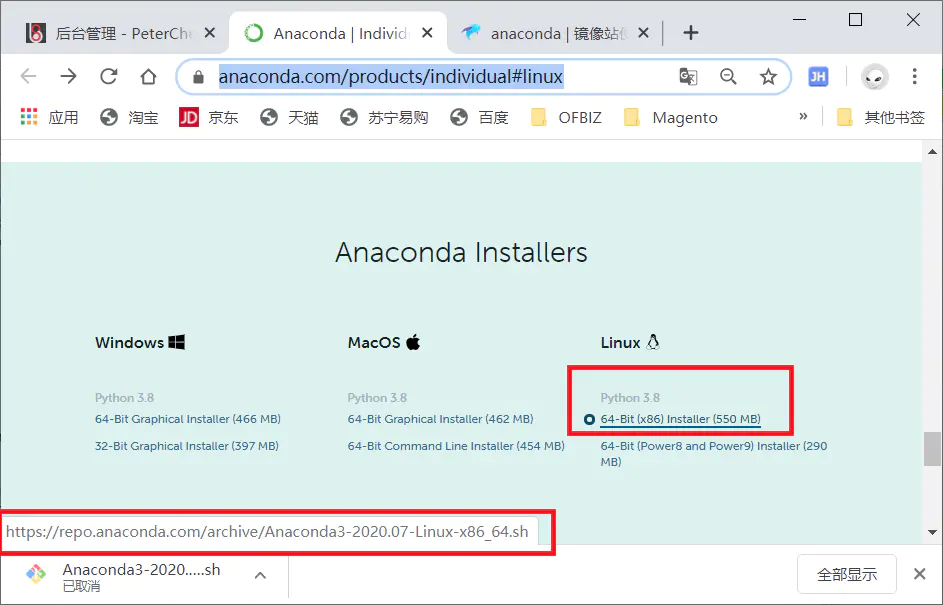Close the Anaconda Individual tab

pyautogui.click(x=427, y=33)
